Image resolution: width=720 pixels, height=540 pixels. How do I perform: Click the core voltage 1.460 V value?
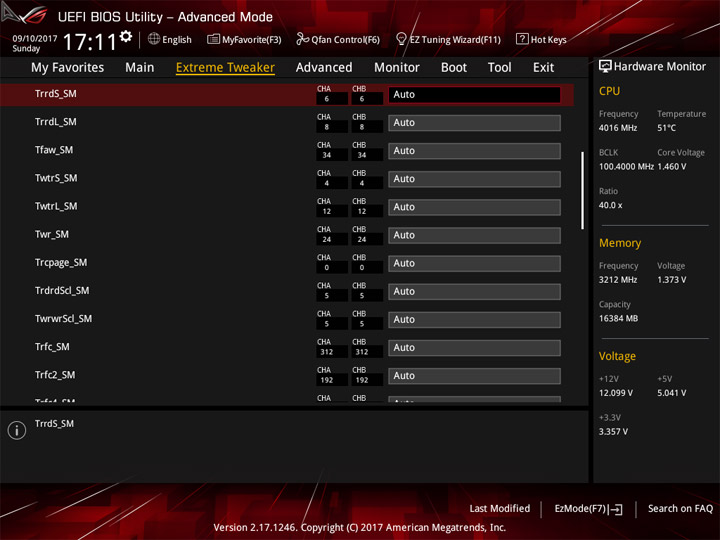671,167
